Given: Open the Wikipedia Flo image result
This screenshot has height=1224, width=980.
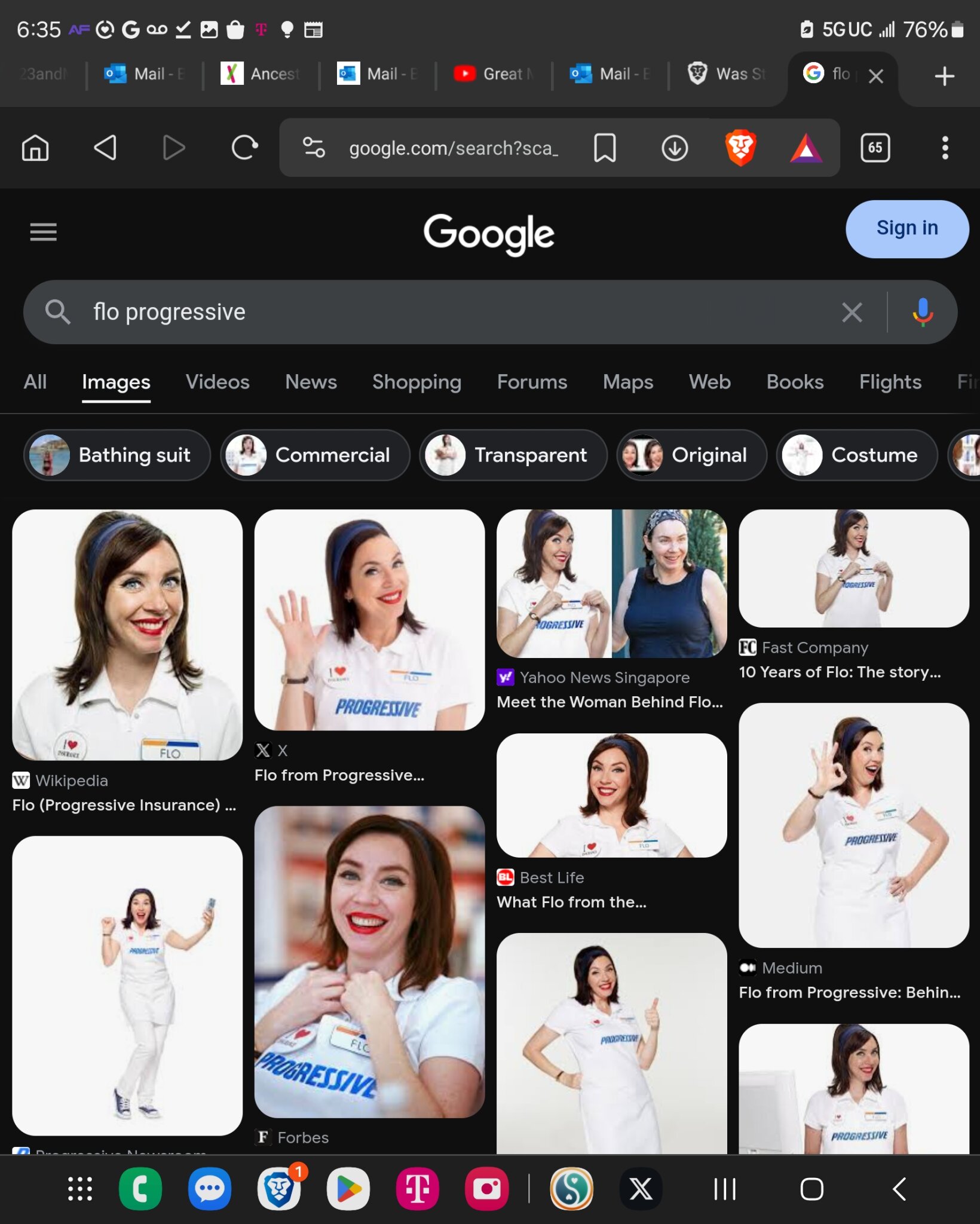Looking at the screenshot, I should click(127, 635).
